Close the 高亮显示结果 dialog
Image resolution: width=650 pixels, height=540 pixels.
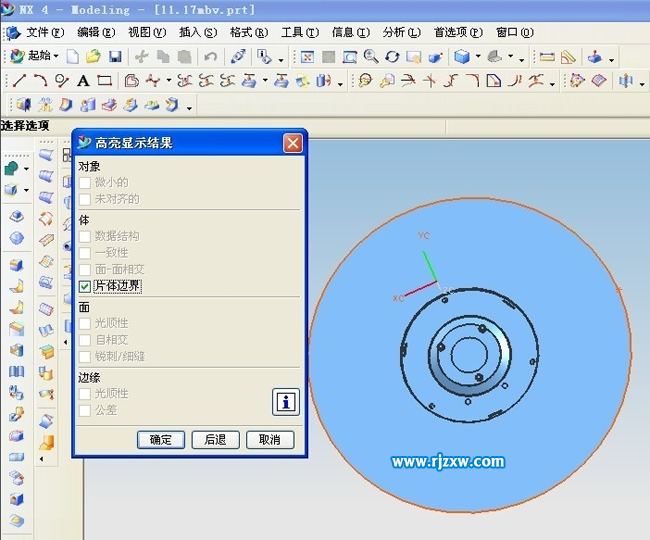pos(292,143)
